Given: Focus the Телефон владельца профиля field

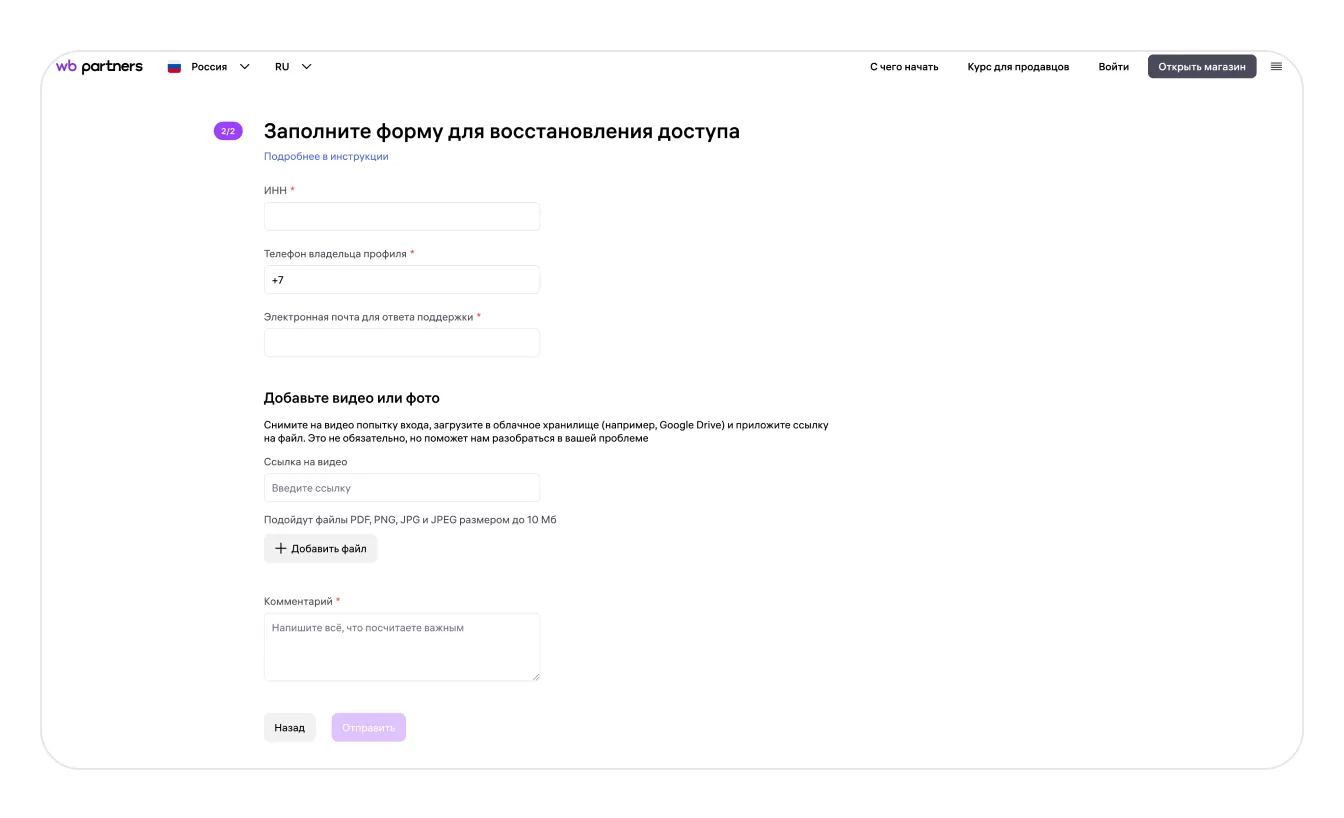Looking at the screenshot, I should pos(401,280).
